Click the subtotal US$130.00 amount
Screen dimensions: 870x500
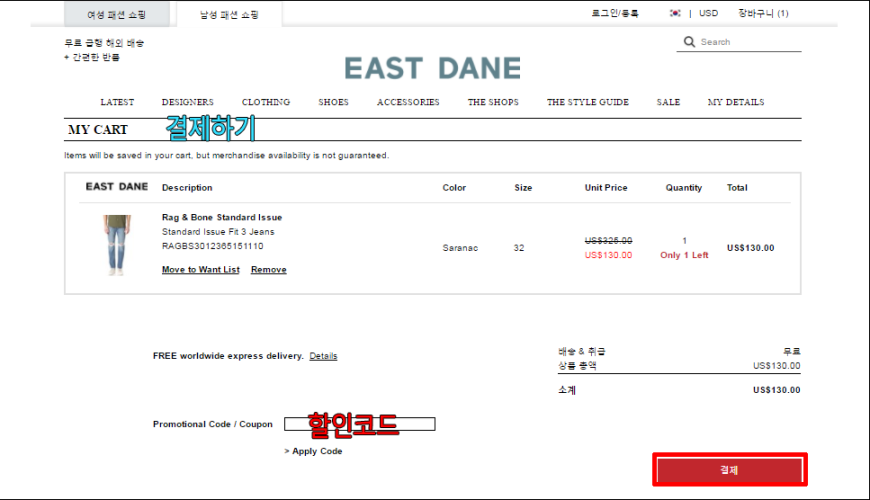pyautogui.click(x=776, y=390)
